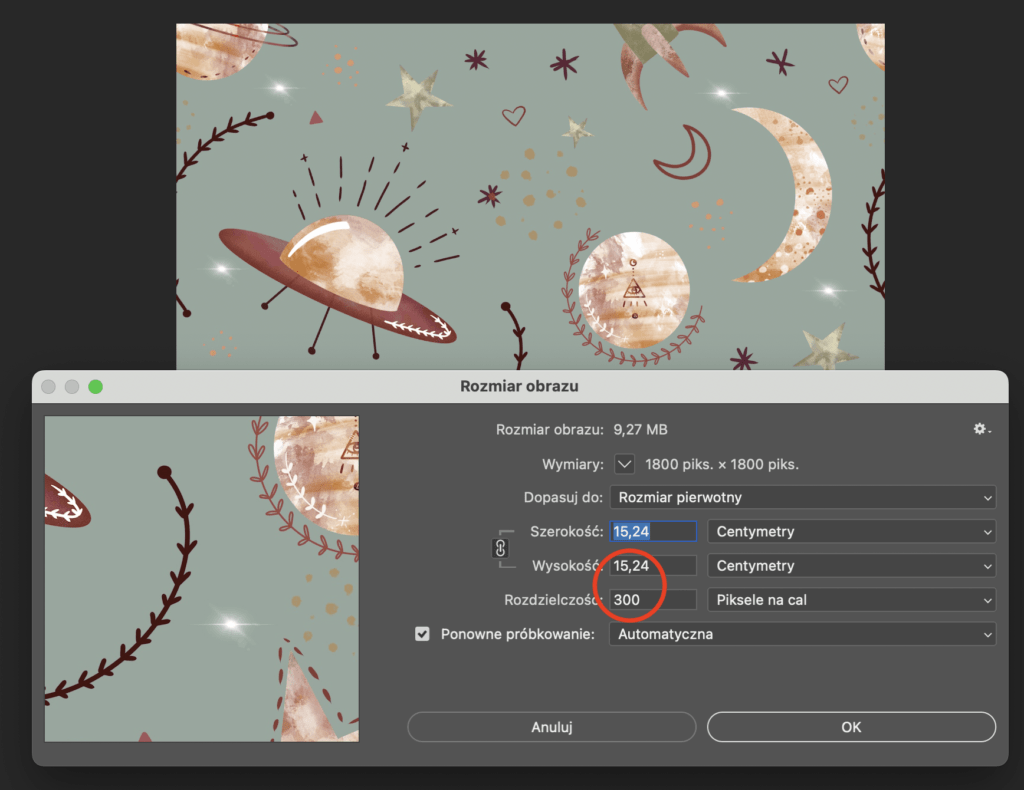Open the gear settings menu in dialog
The height and width of the screenshot is (790, 1024).
point(982,429)
